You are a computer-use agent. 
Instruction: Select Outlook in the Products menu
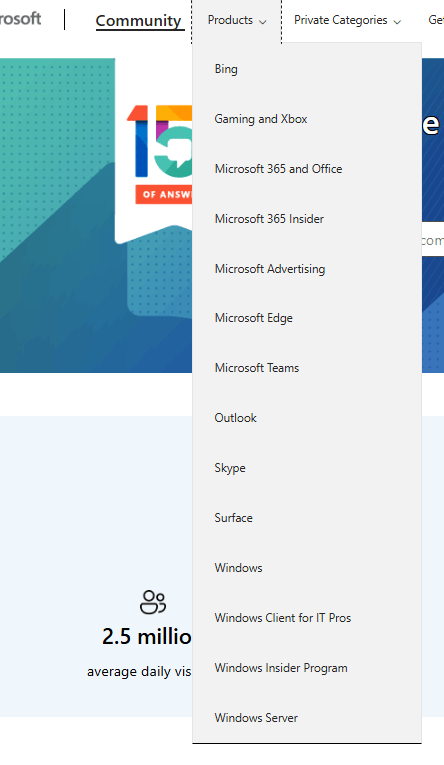[307, 418]
